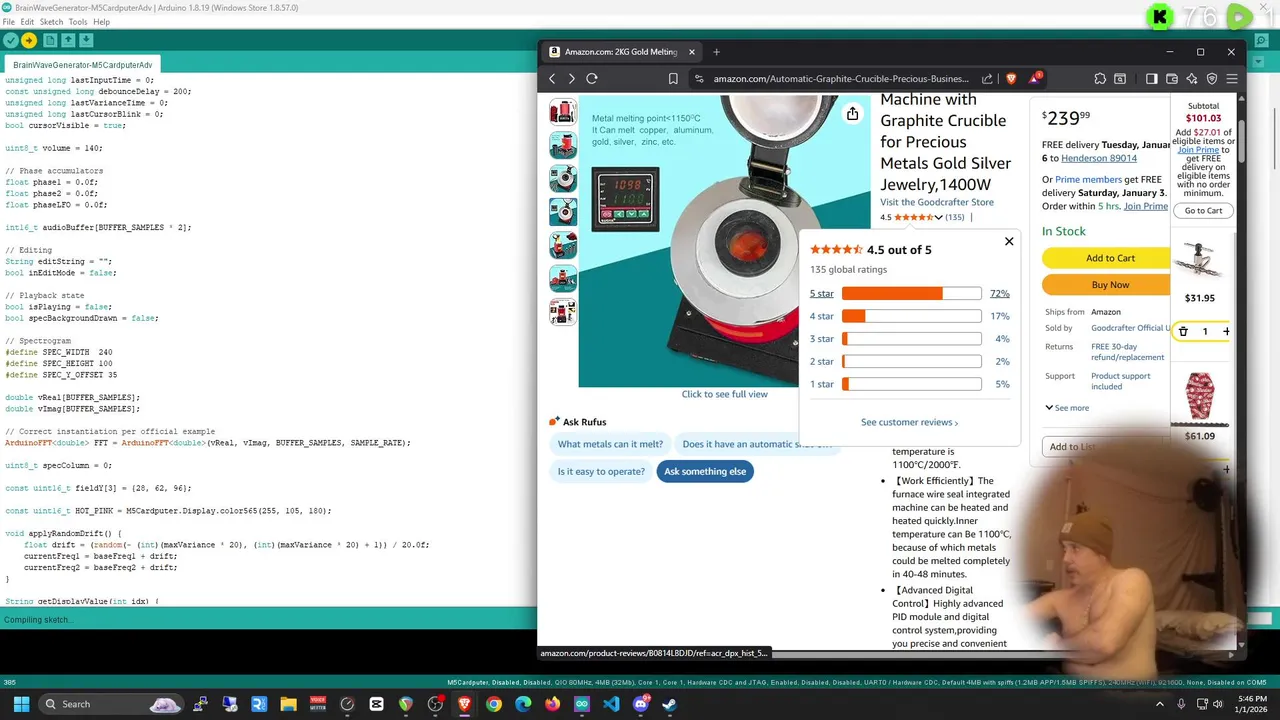1280x720 pixels.
Task: Go forward in the browser
Action: click(572, 79)
